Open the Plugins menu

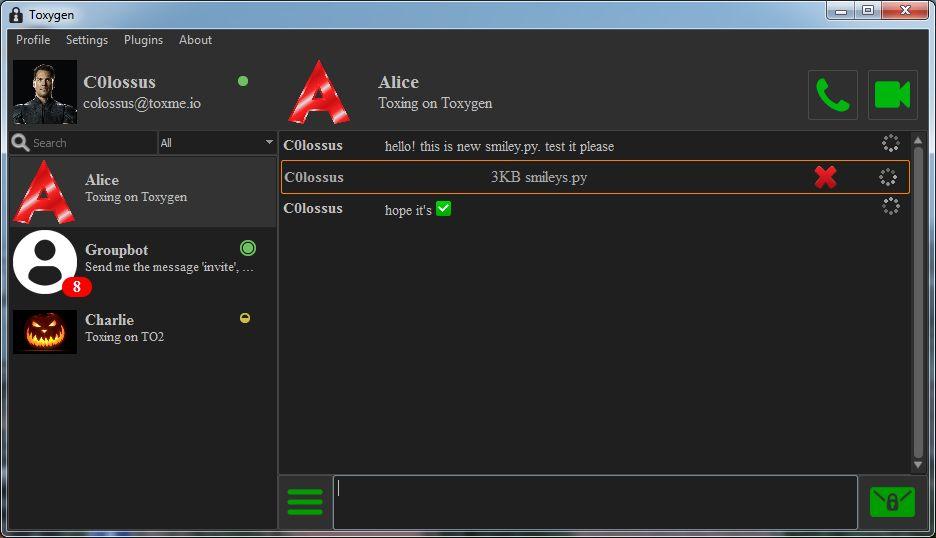pos(143,40)
